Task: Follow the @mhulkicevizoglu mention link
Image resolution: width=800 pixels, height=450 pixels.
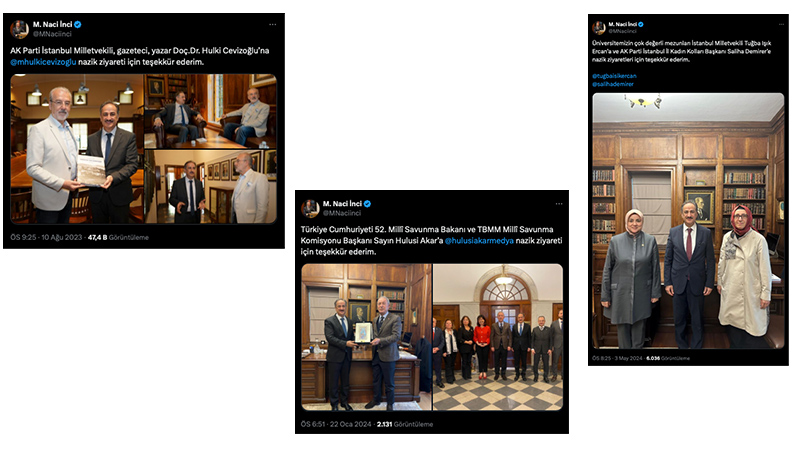Action: [x=43, y=62]
